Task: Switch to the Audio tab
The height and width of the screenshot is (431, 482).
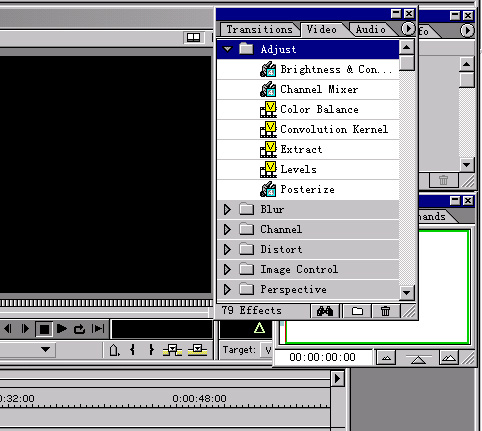Action: coord(370,30)
